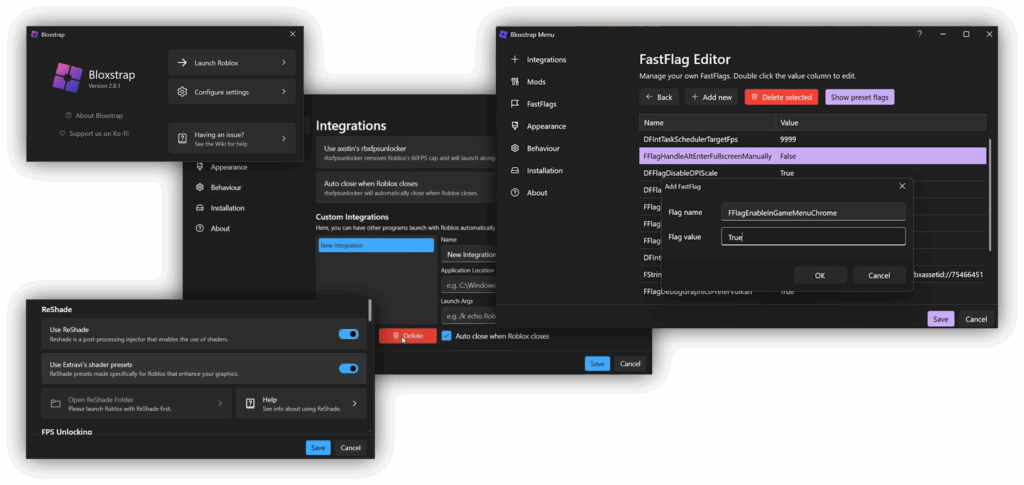
Task: Click the Flag value input field
Action: point(813,237)
